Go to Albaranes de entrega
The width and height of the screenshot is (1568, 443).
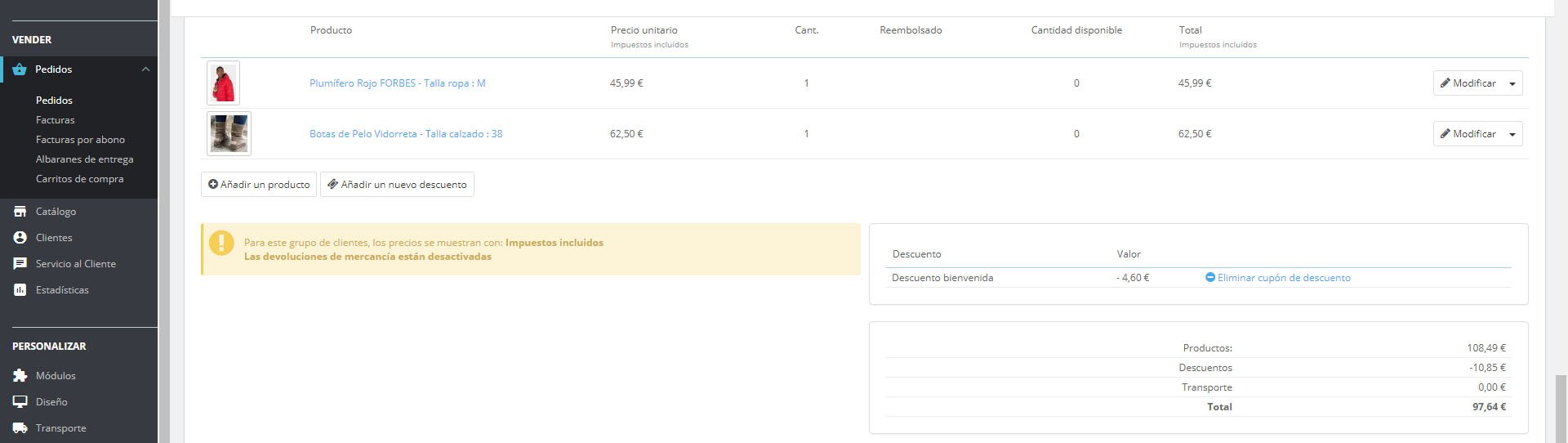(x=84, y=159)
